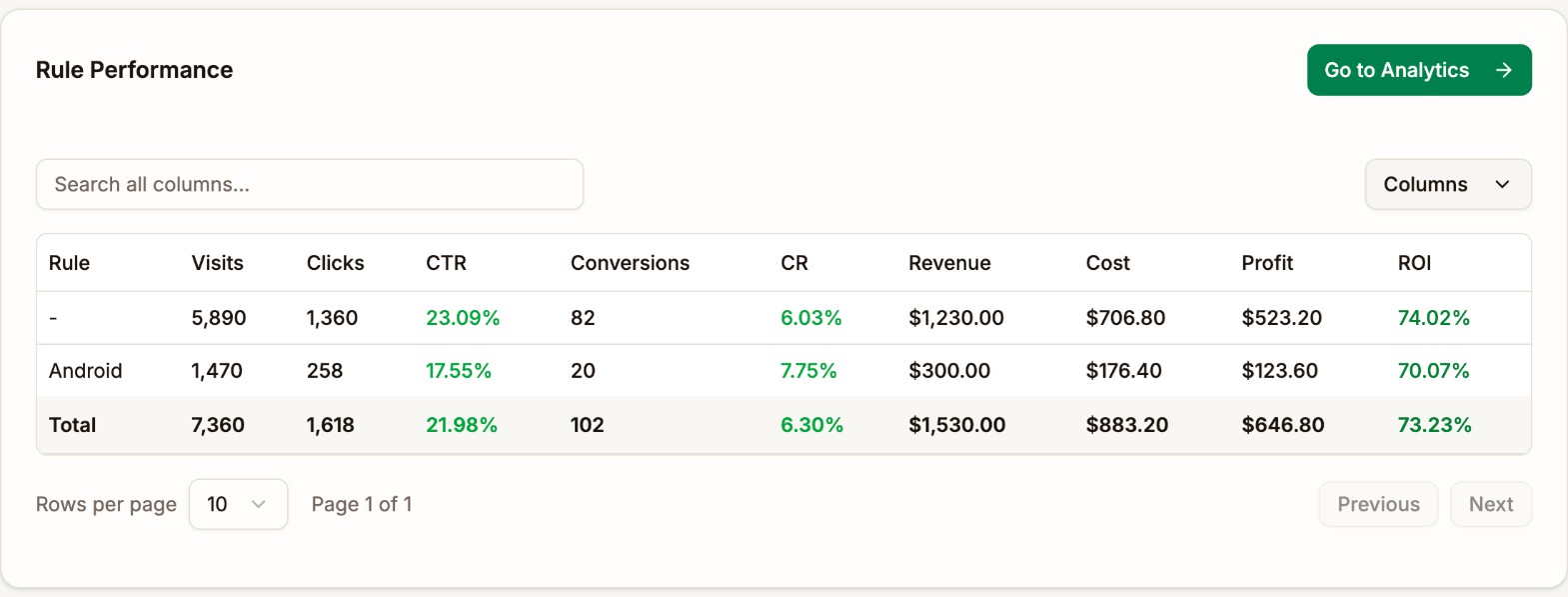Click the 17.55% CTR value
Screen dimensions: 1568x597
[x=459, y=371]
